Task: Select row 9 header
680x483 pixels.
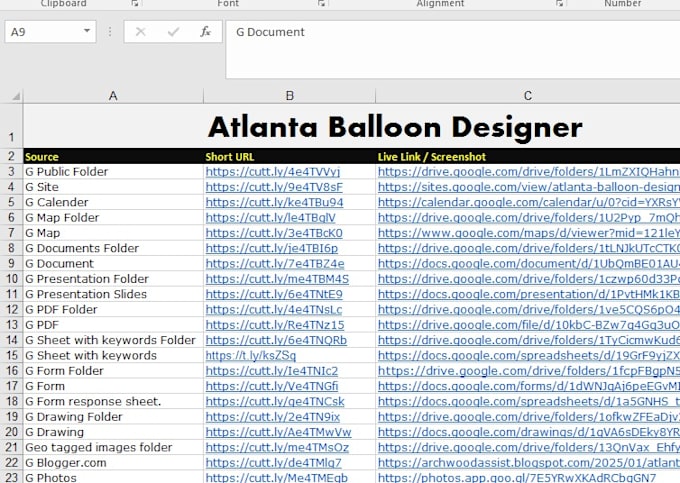Action: point(11,264)
